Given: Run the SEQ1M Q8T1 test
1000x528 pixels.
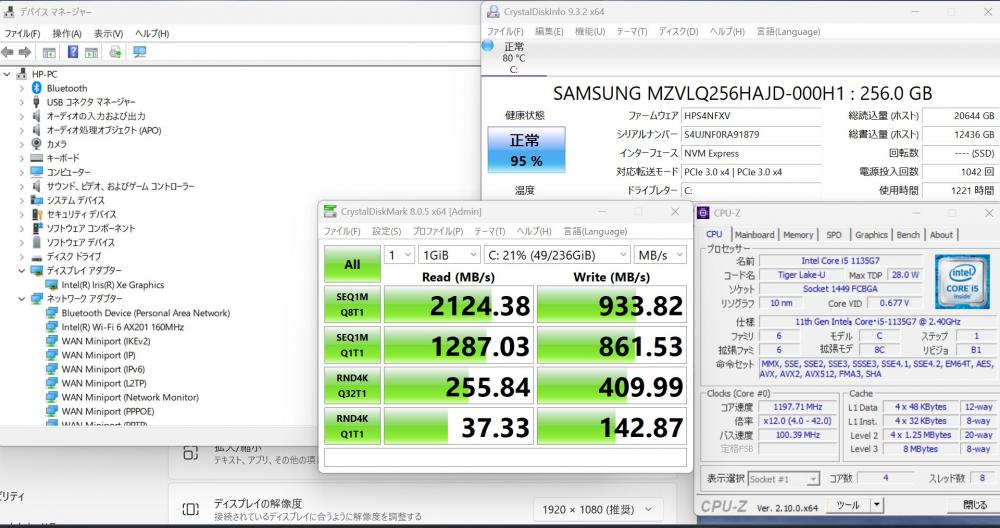Looking at the screenshot, I should 353,305.
